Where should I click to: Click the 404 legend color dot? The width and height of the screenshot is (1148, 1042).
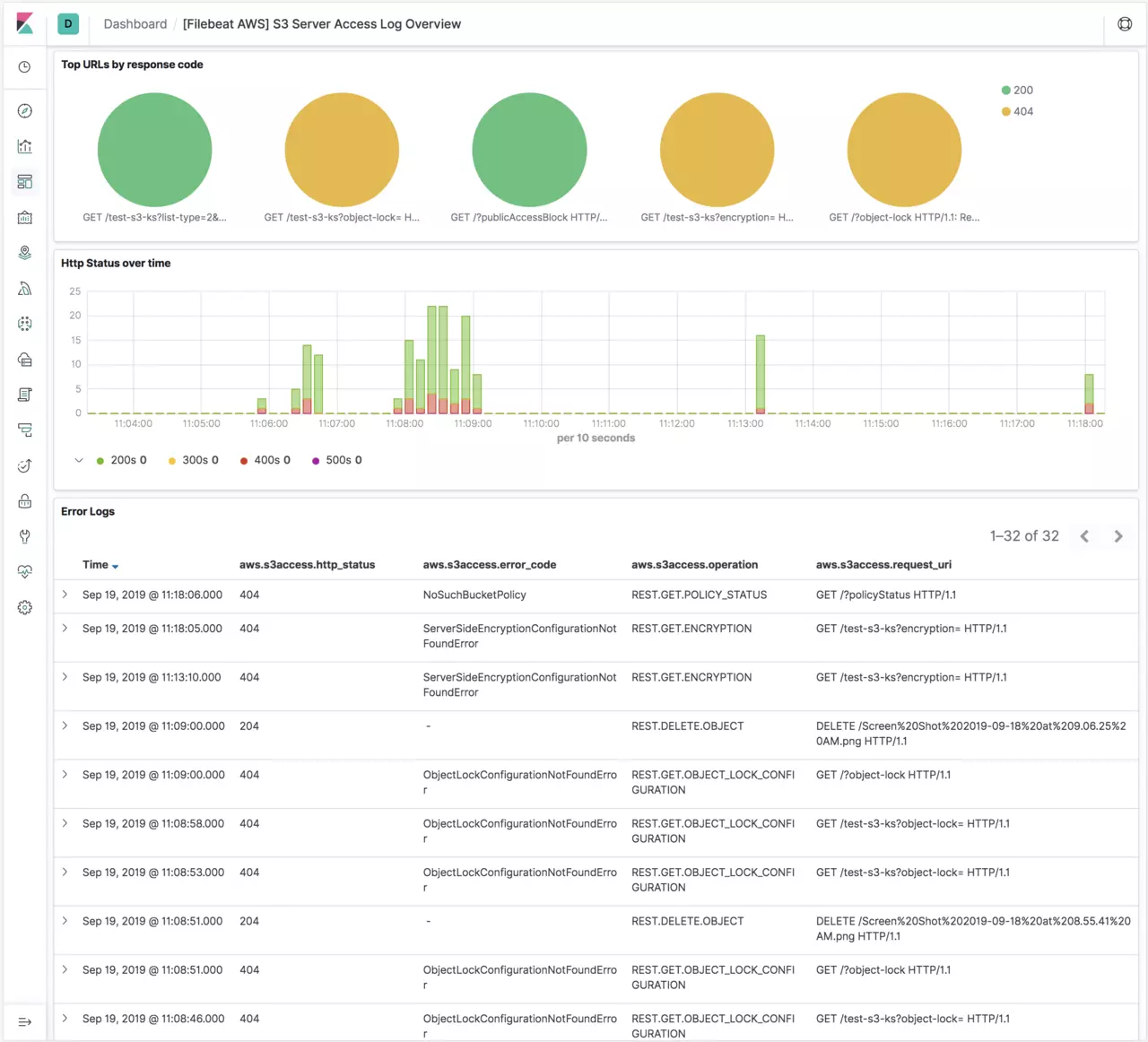(x=1006, y=112)
